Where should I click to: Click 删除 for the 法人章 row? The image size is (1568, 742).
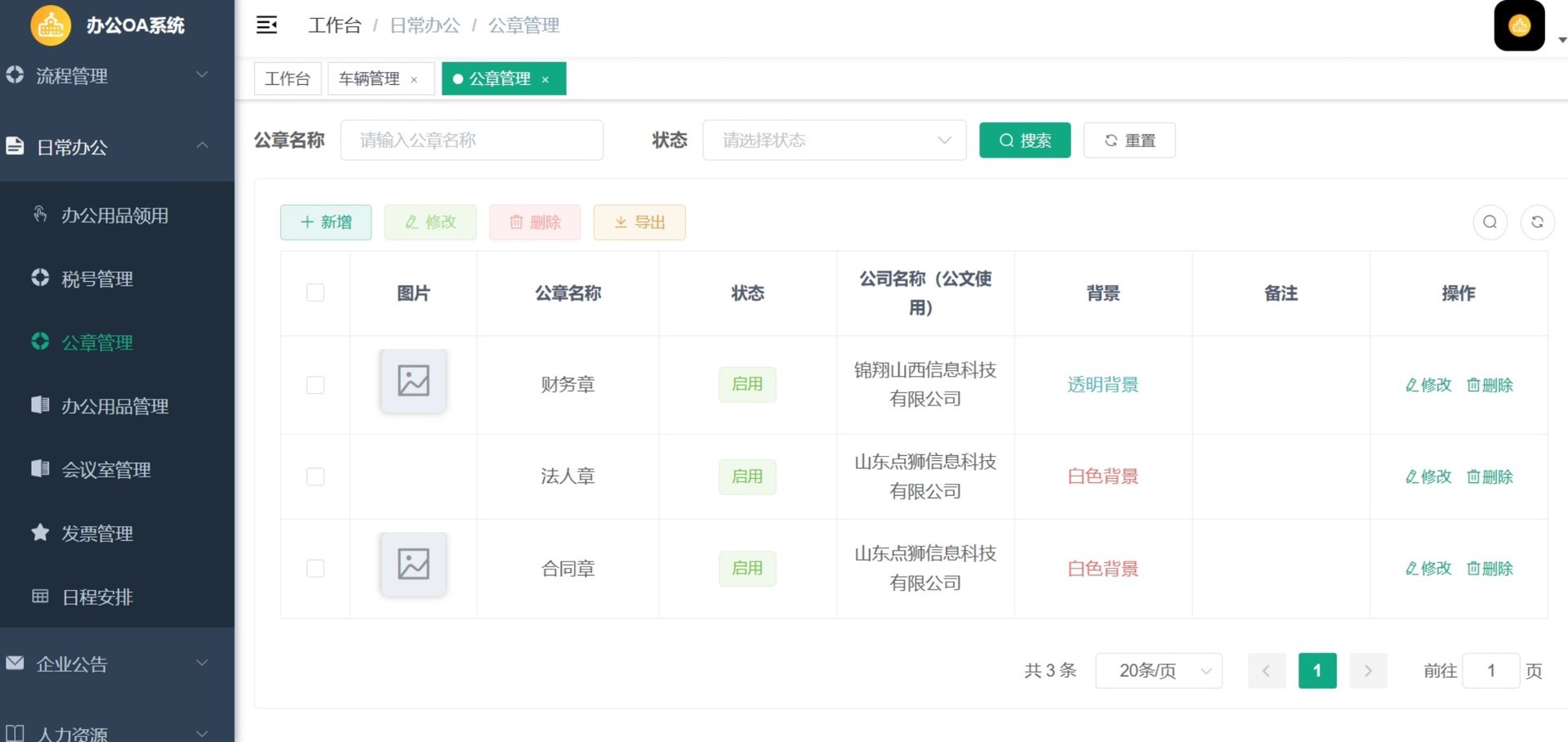(1490, 476)
